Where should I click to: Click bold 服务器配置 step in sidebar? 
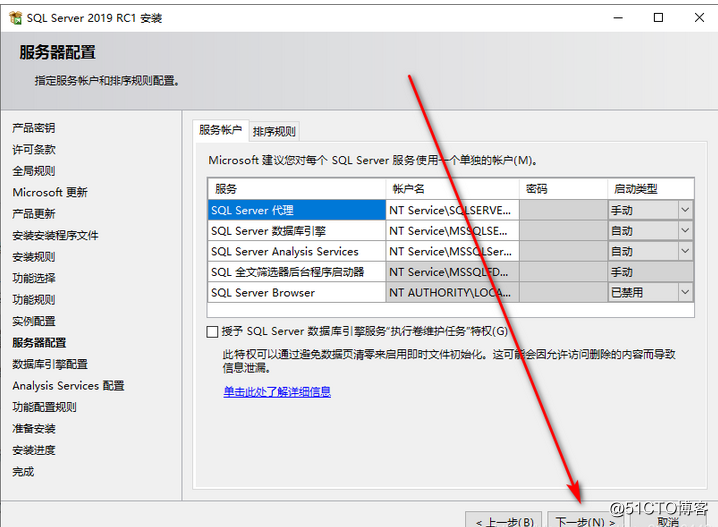[39, 342]
